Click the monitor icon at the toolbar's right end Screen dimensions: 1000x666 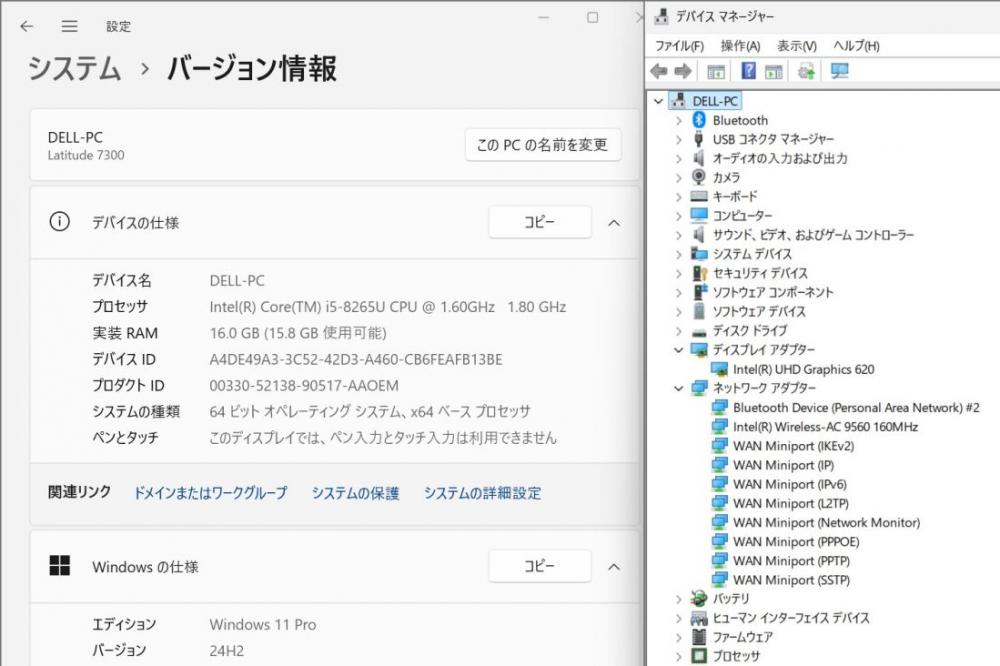click(x=840, y=71)
